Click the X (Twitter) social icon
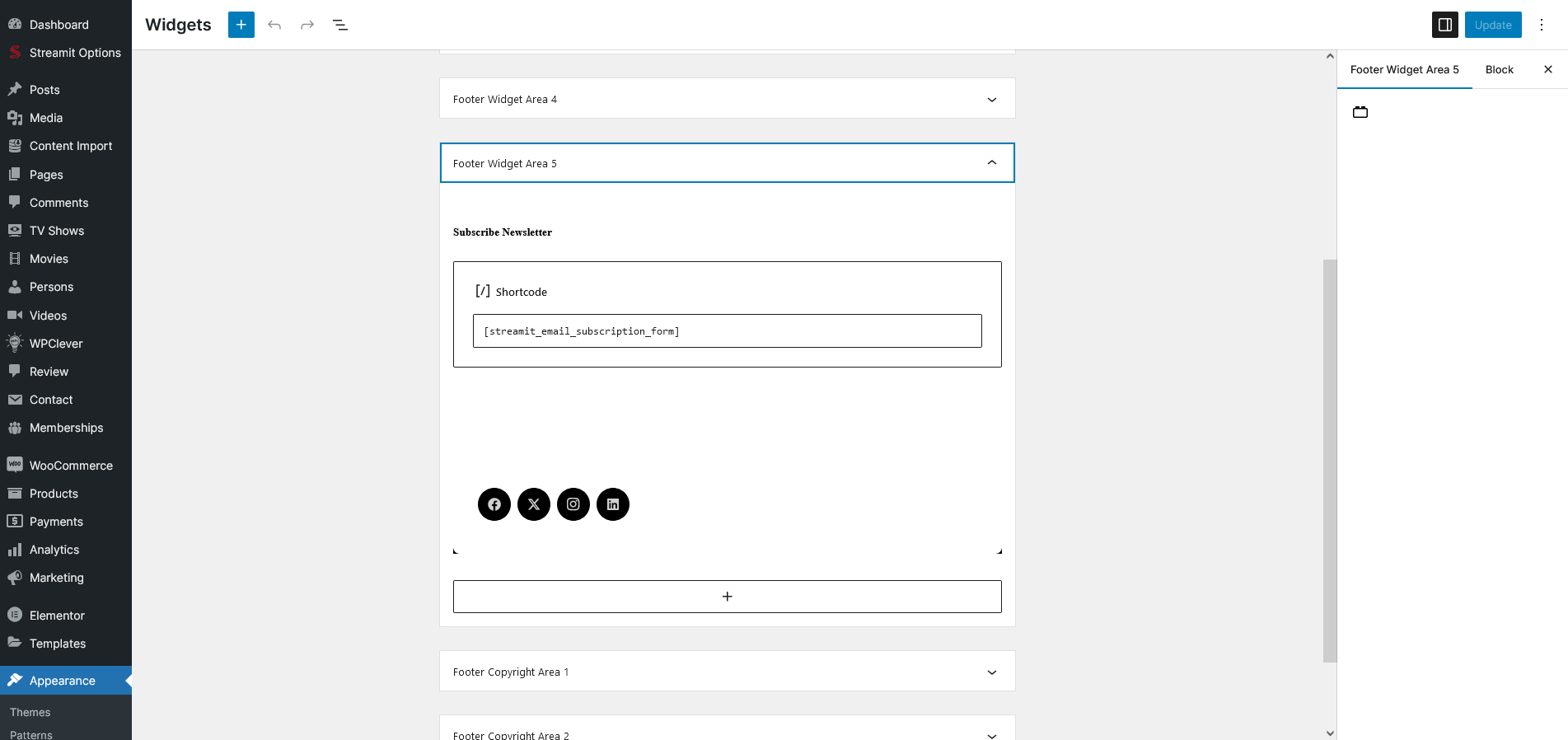This screenshot has width=1568, height=740. (x=534, y=504)
